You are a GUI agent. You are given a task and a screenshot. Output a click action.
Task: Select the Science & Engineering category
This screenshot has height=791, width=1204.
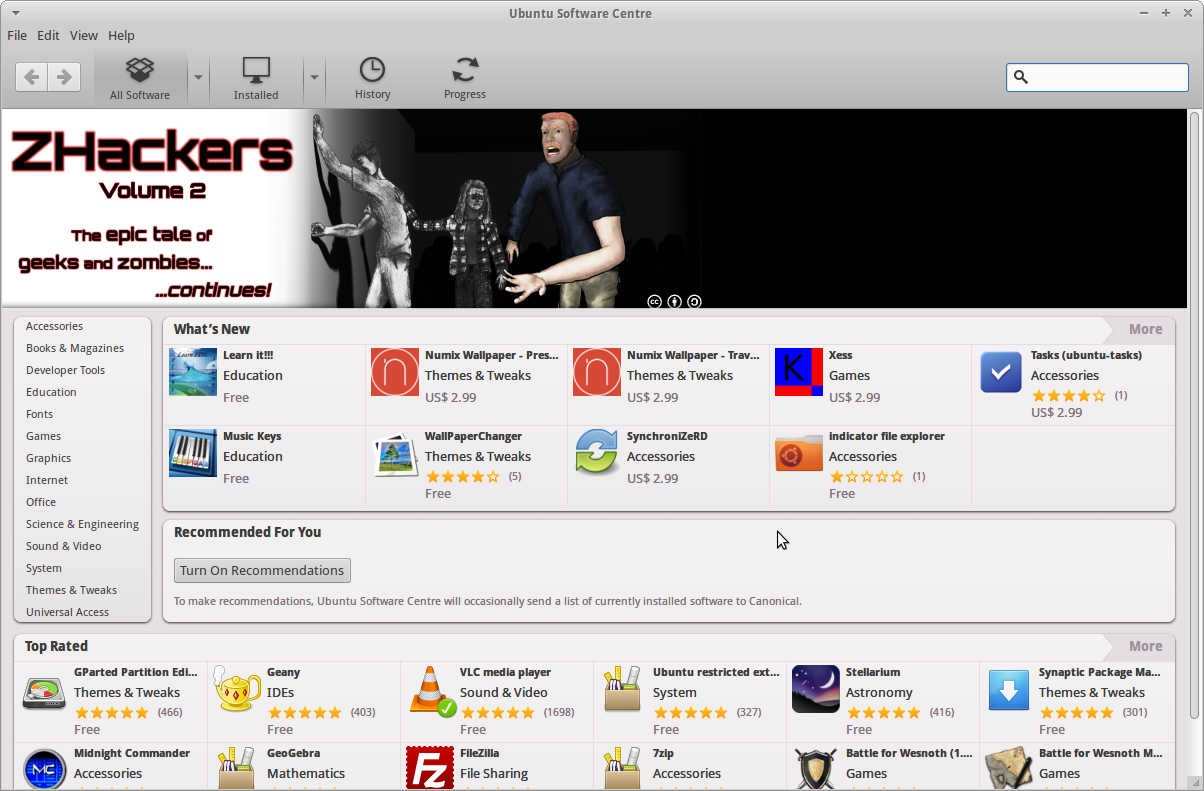(x=82, y=524)
